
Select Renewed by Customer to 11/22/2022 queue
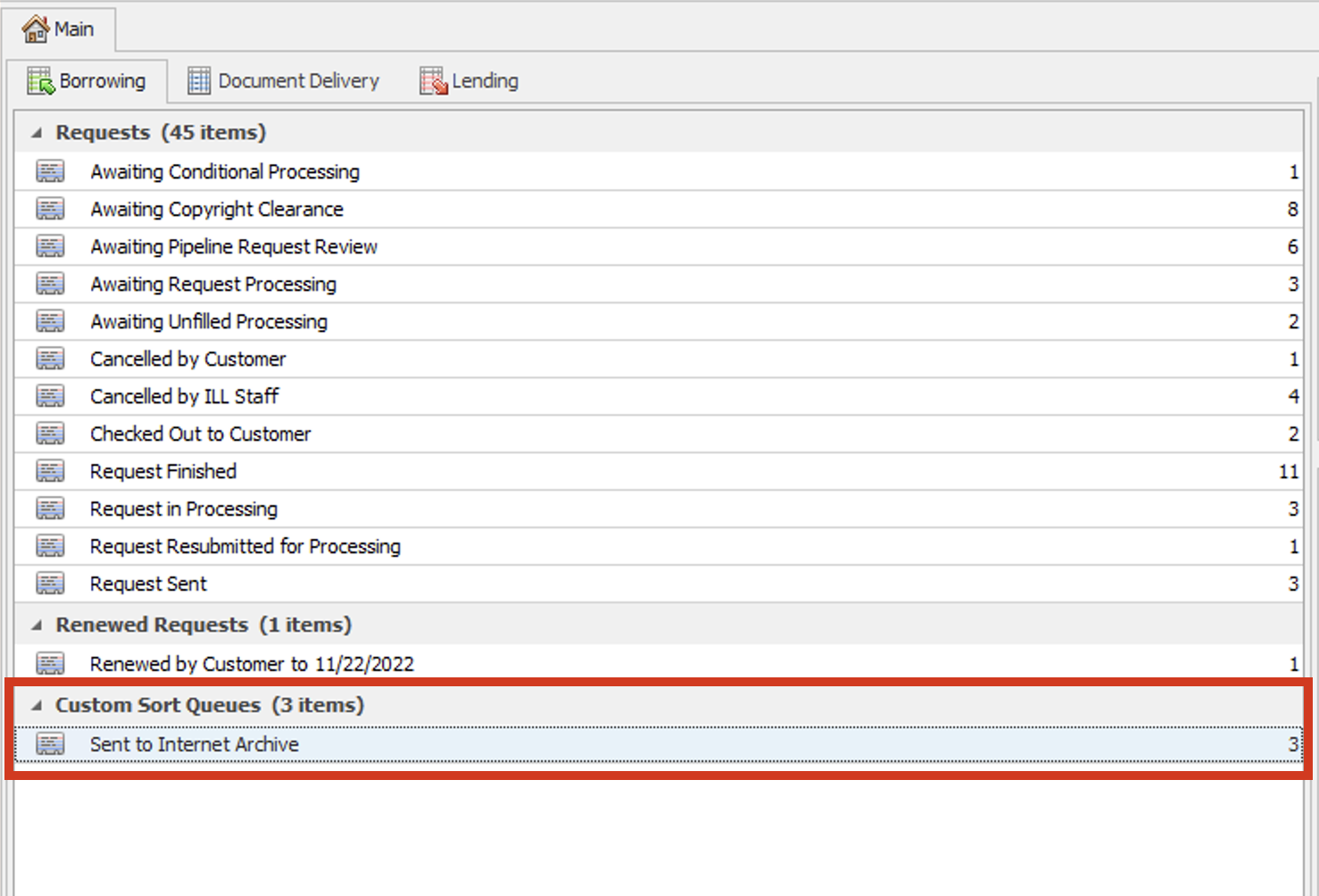coord(252,664)
